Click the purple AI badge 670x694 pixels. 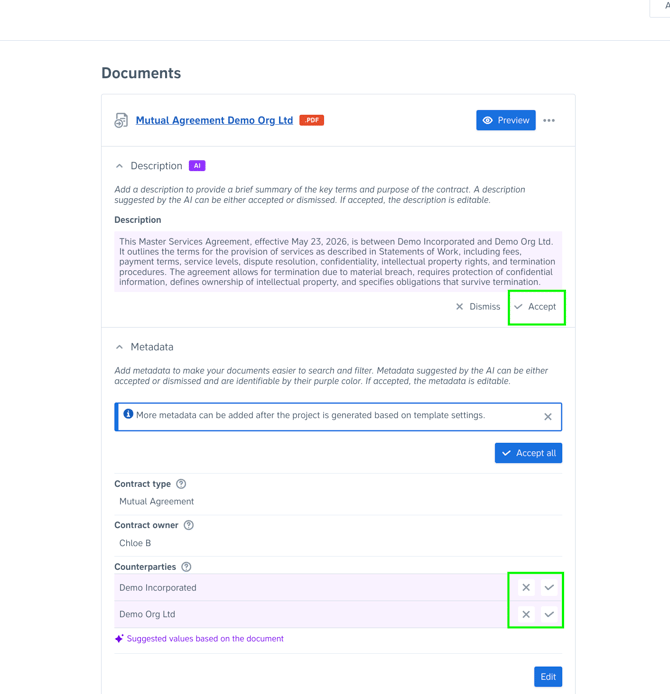pos(197,166)
